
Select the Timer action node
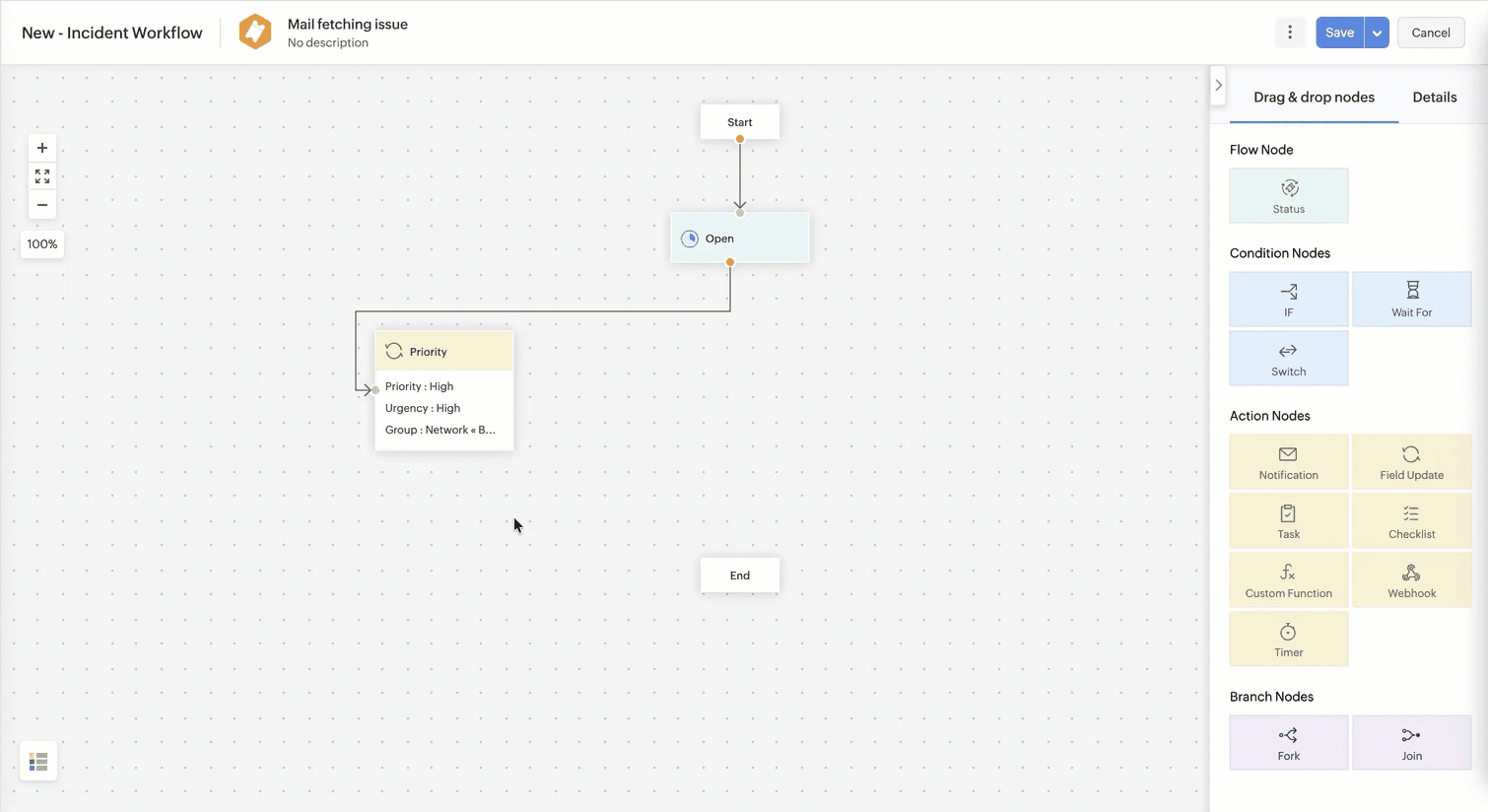pos(1288,639)
